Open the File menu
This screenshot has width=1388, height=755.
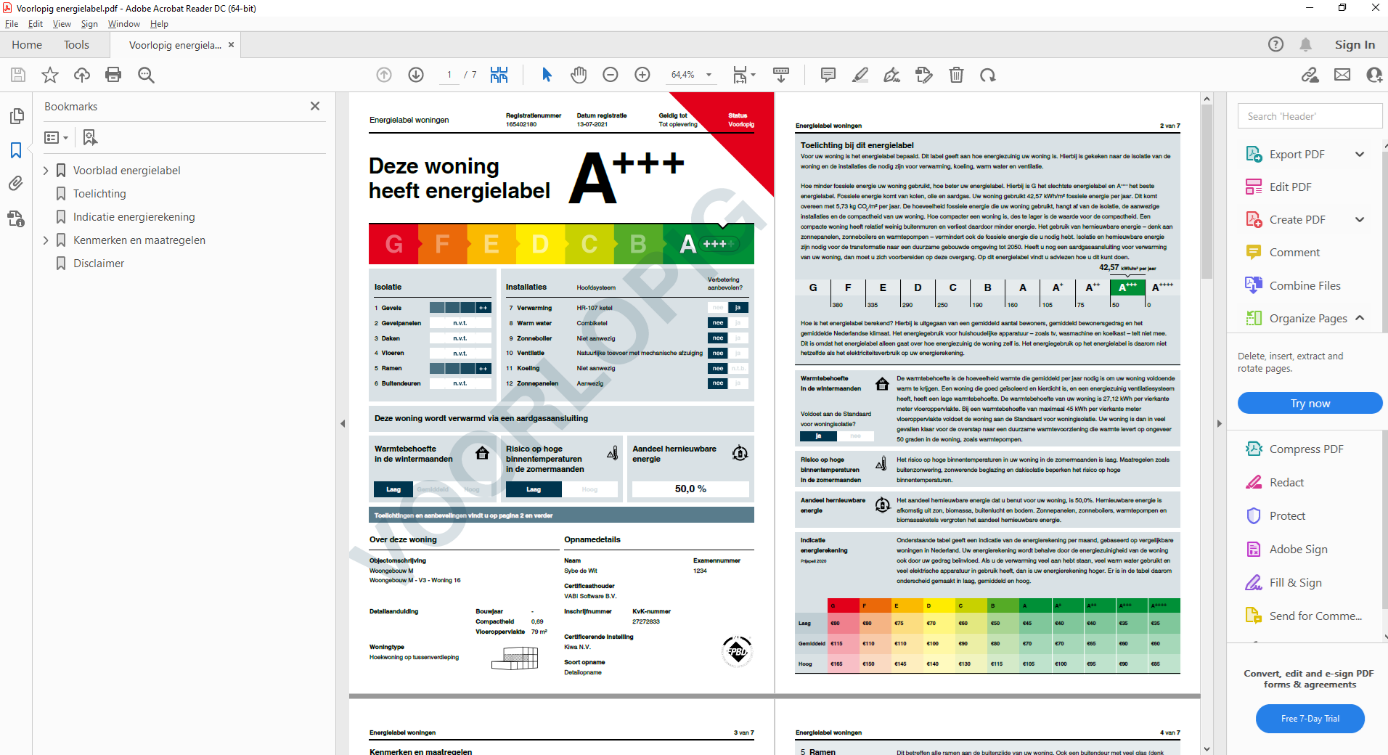[x=12, y=24]
